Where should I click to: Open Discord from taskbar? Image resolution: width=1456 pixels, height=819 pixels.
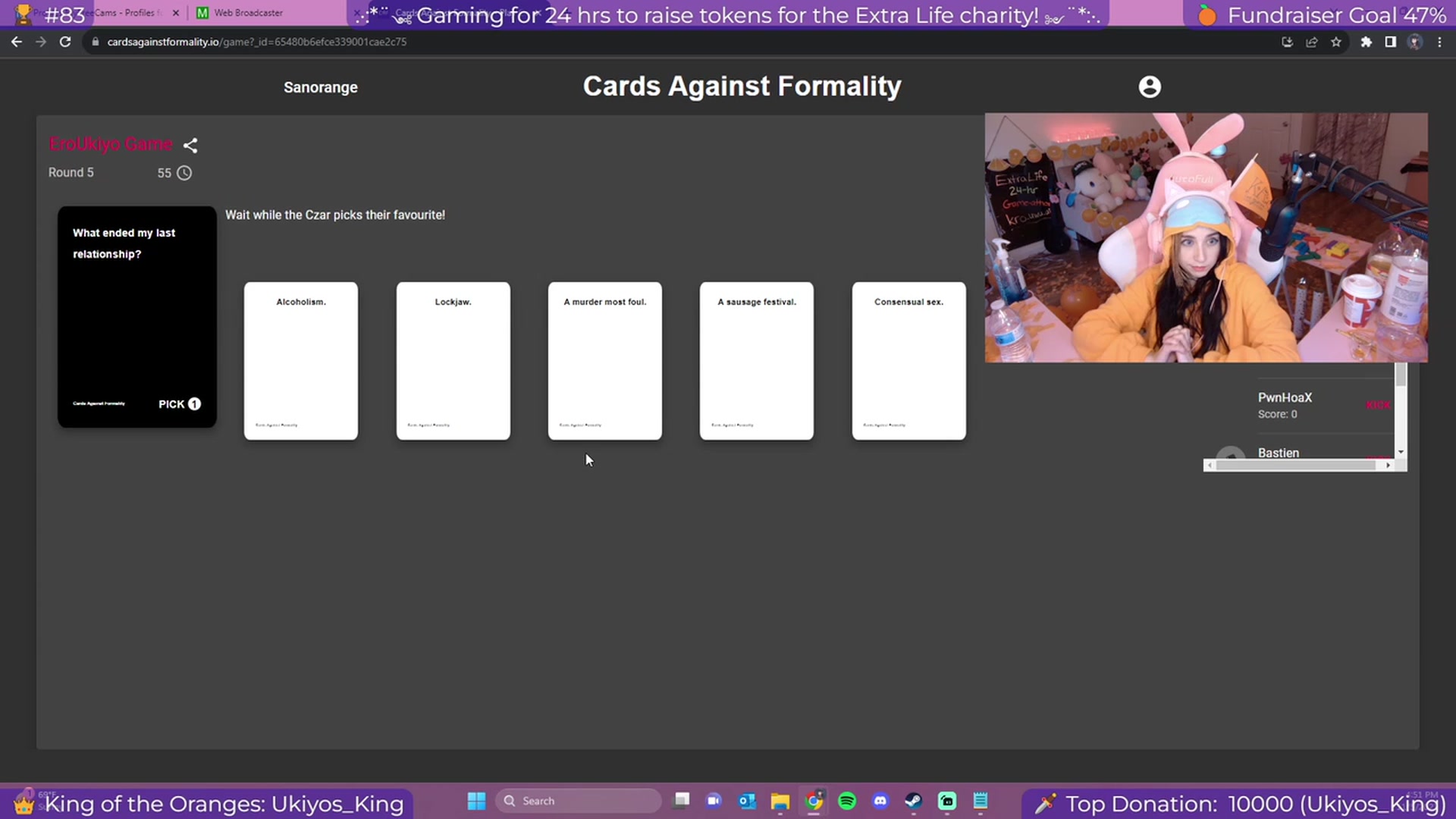pos(880,801)
